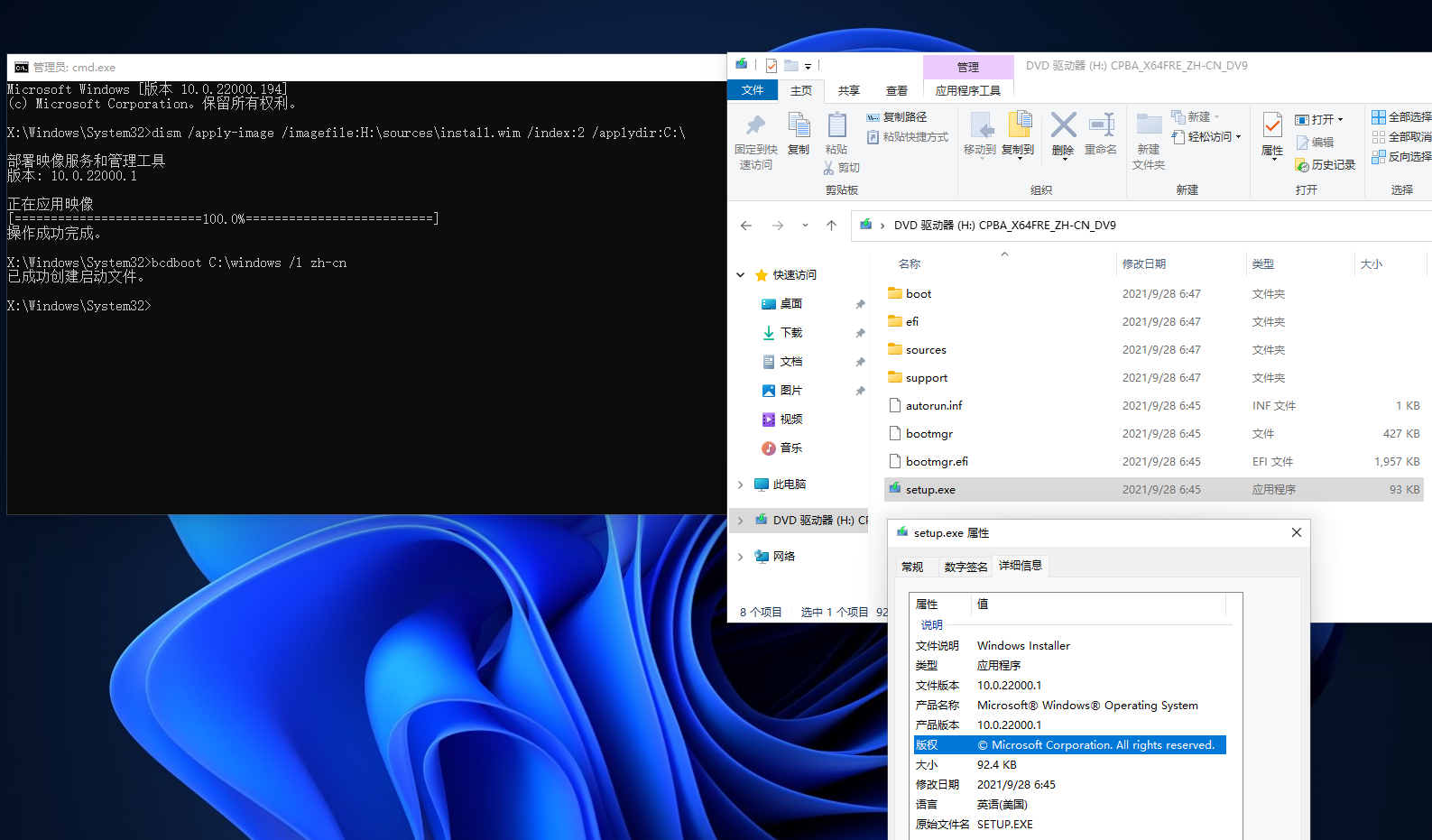Sort by Size (大小) column header

tap(1372, 264)
